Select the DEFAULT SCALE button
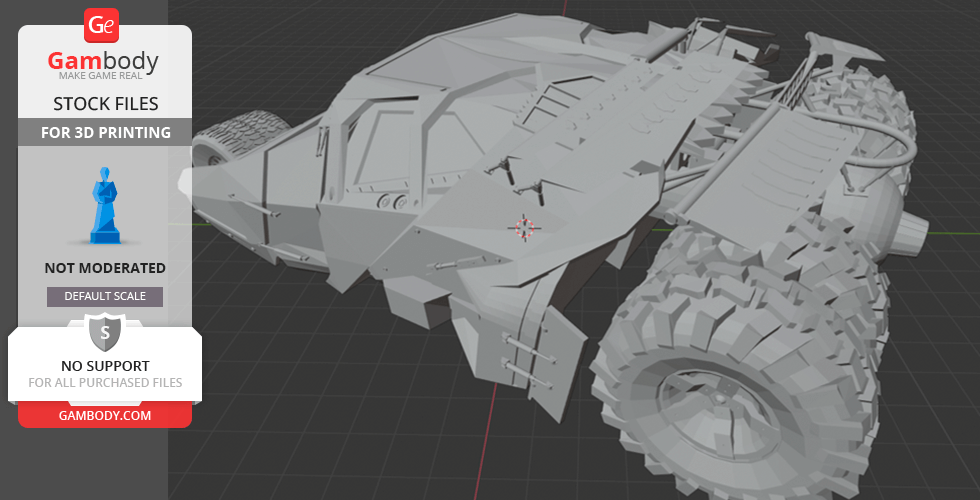The image size is (980, 500). [105, 296]
